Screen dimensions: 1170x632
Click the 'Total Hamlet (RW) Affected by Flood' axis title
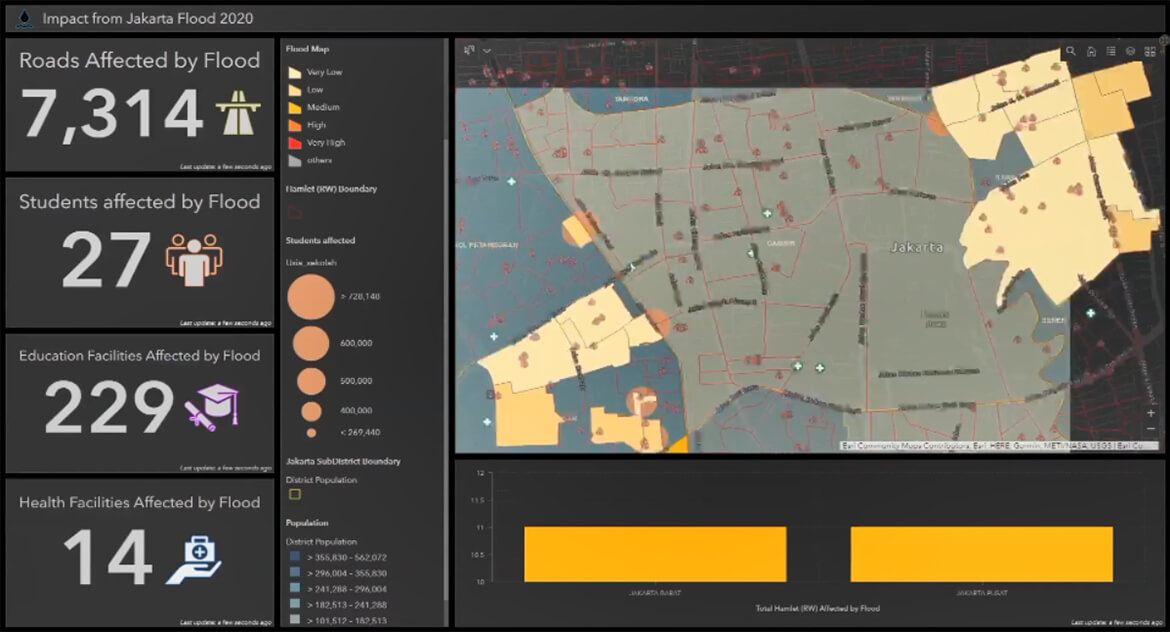[x=818, y=608]
